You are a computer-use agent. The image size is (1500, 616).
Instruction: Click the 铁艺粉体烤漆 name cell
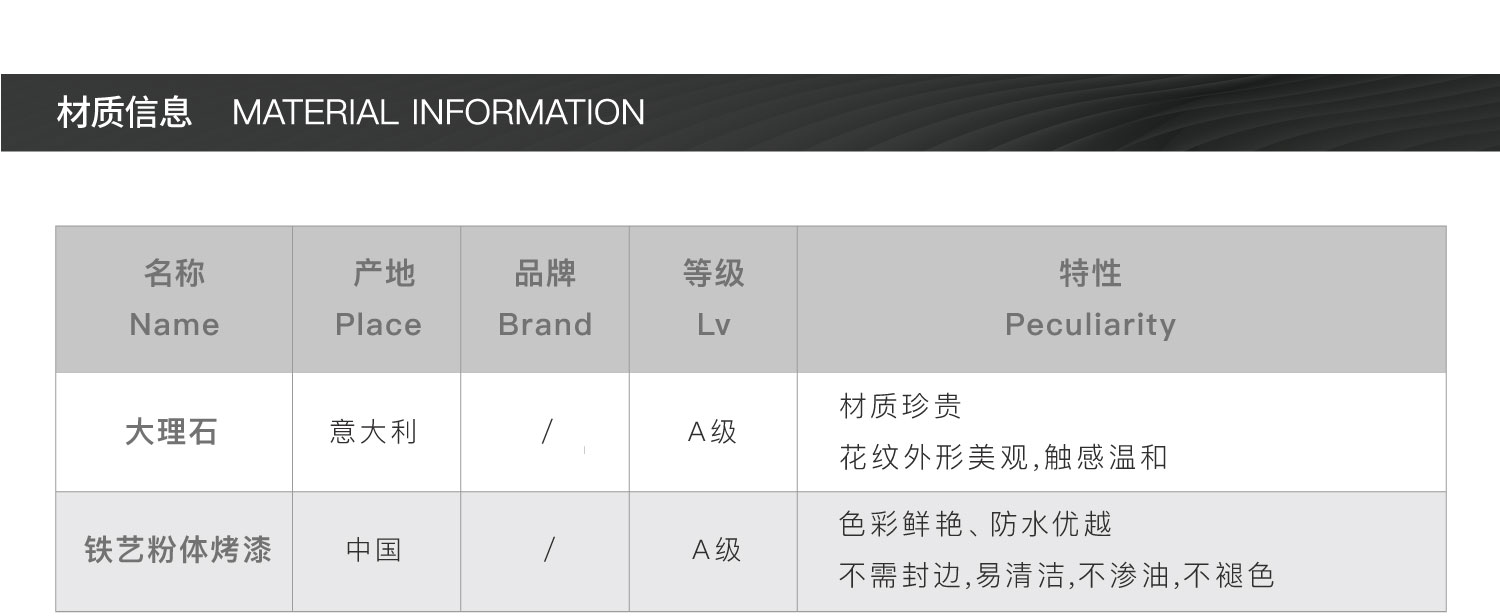click(x=177, y=550)
